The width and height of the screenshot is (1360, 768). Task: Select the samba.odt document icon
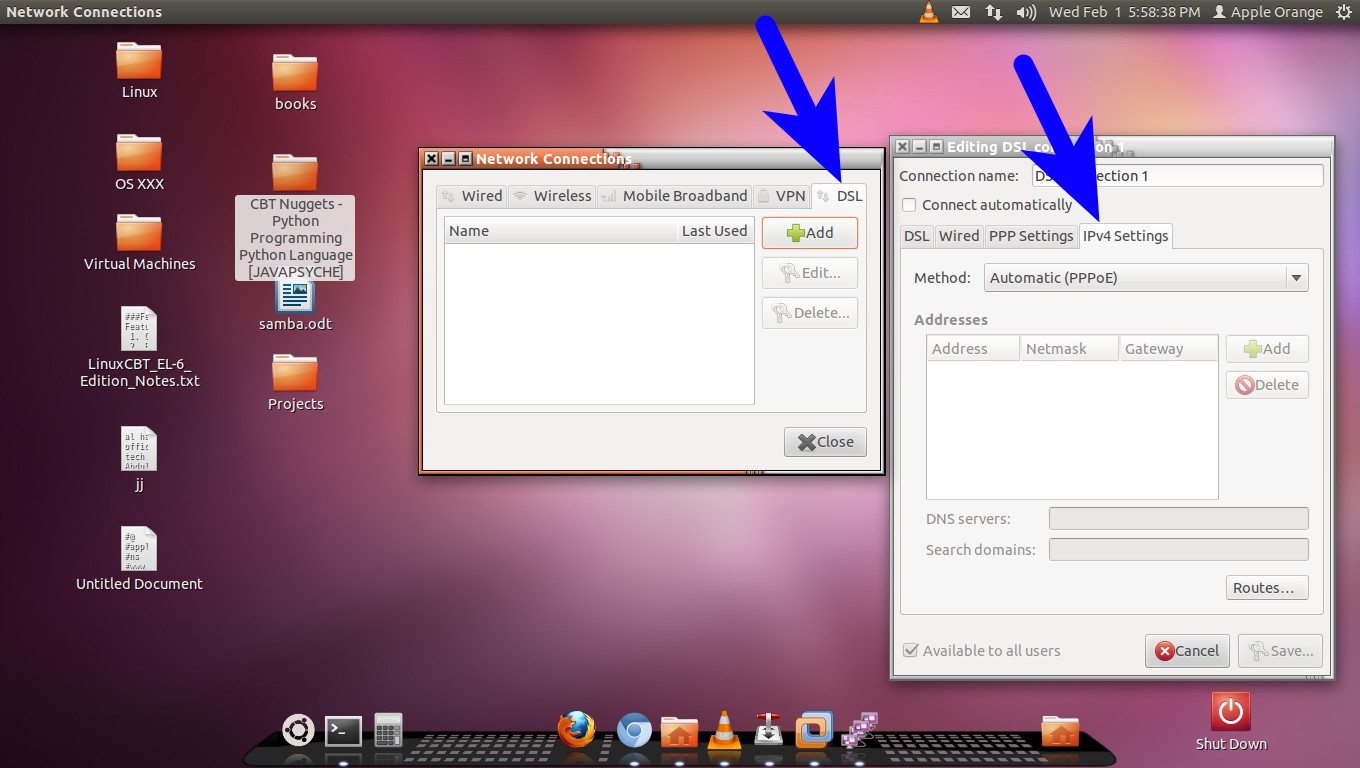[295, 306]
